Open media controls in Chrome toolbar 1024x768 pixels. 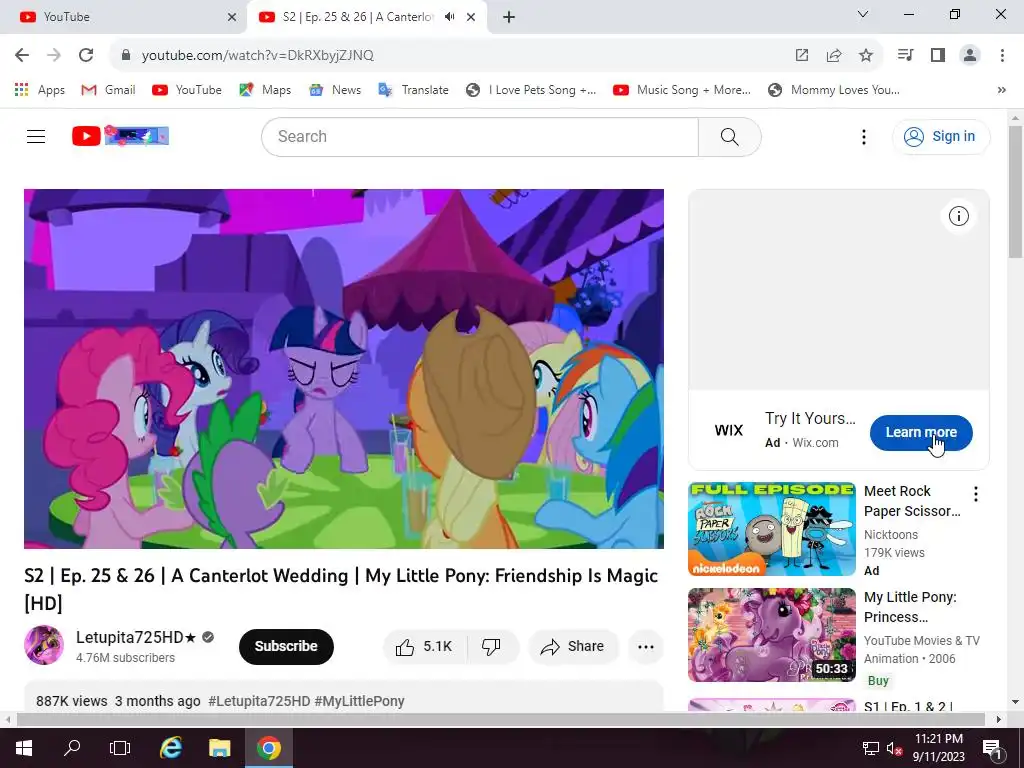click(x=906, y=55)
